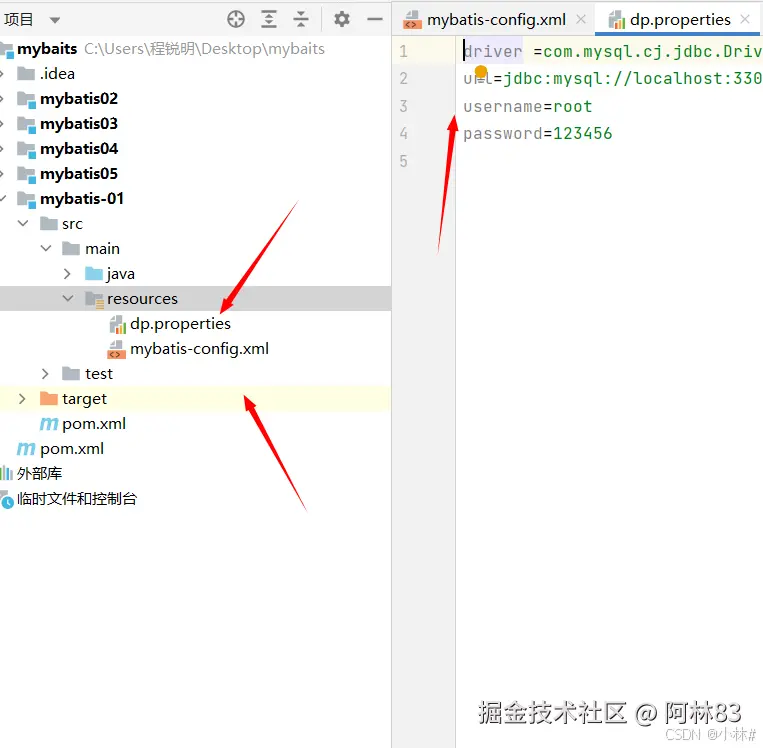
Task: Select the mybatis03 module
Action: pos(79,124)
